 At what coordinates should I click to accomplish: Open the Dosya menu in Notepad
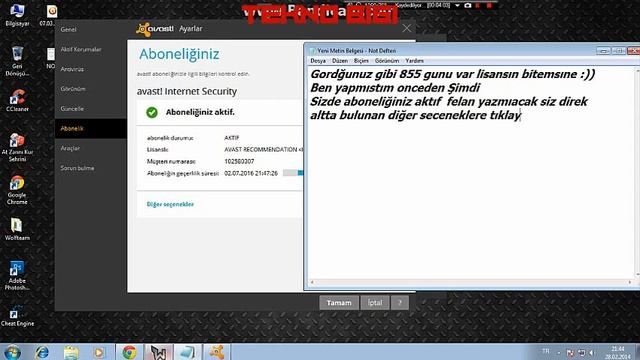318,61
